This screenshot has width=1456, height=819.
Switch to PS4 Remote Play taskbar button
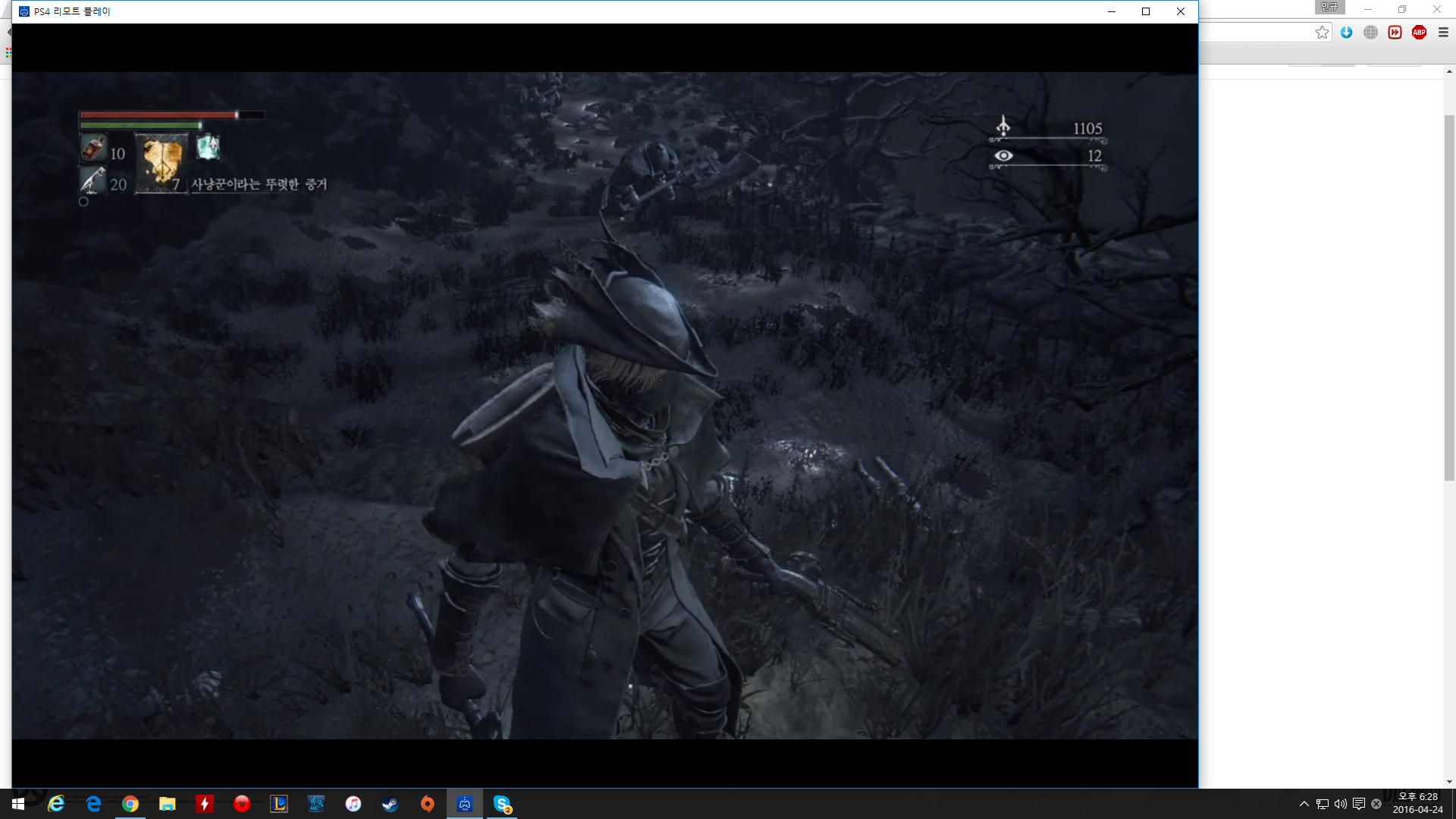tap(464, 804)
